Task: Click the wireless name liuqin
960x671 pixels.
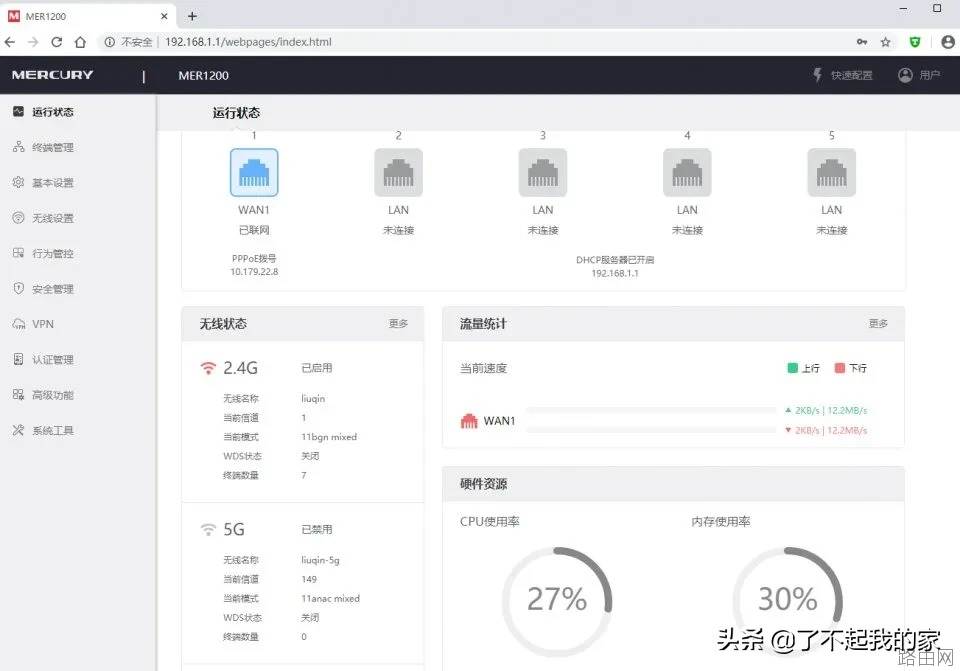Action: [x=313, y=399]
